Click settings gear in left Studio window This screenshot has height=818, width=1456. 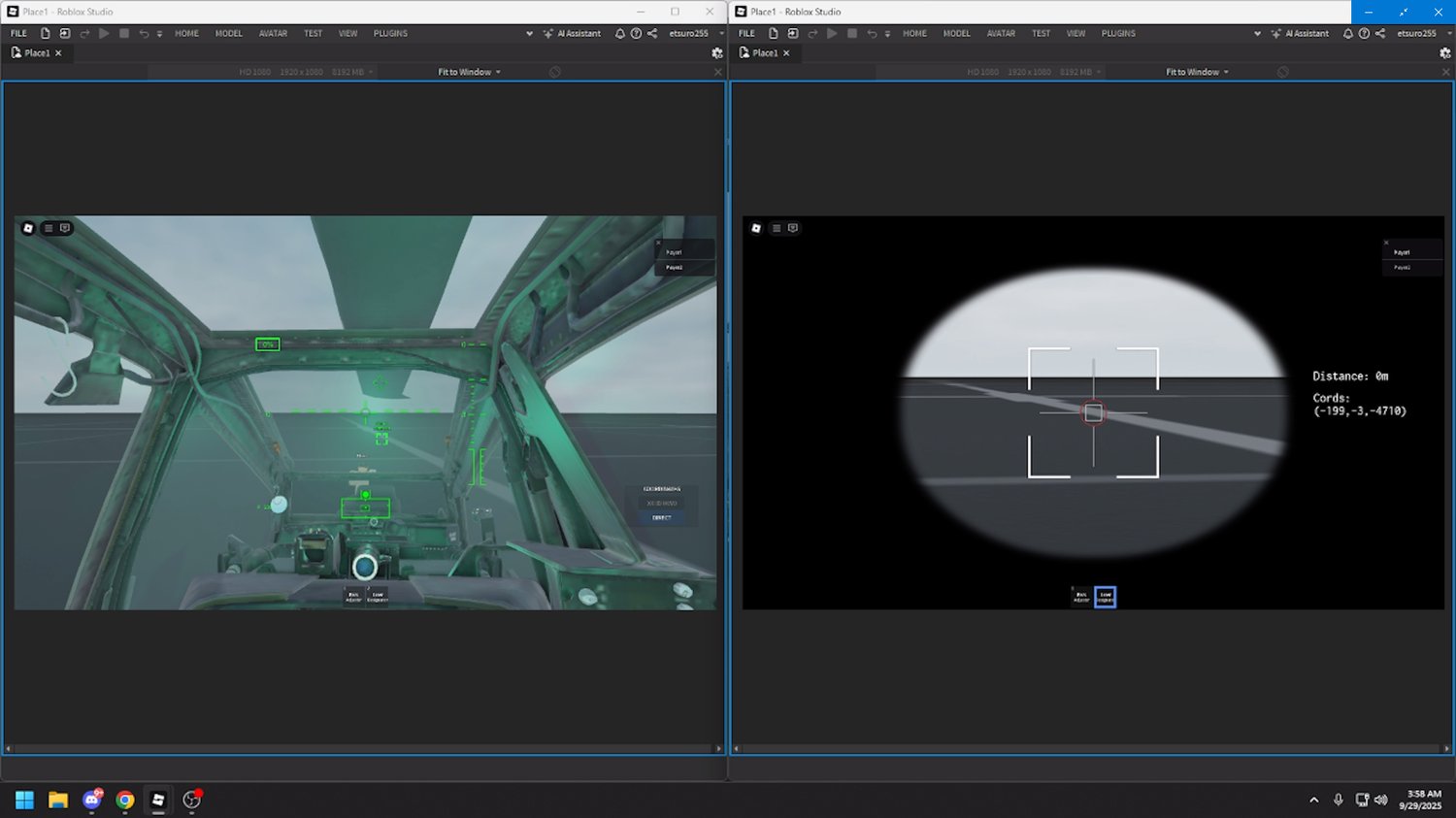[x=717, y=53]
